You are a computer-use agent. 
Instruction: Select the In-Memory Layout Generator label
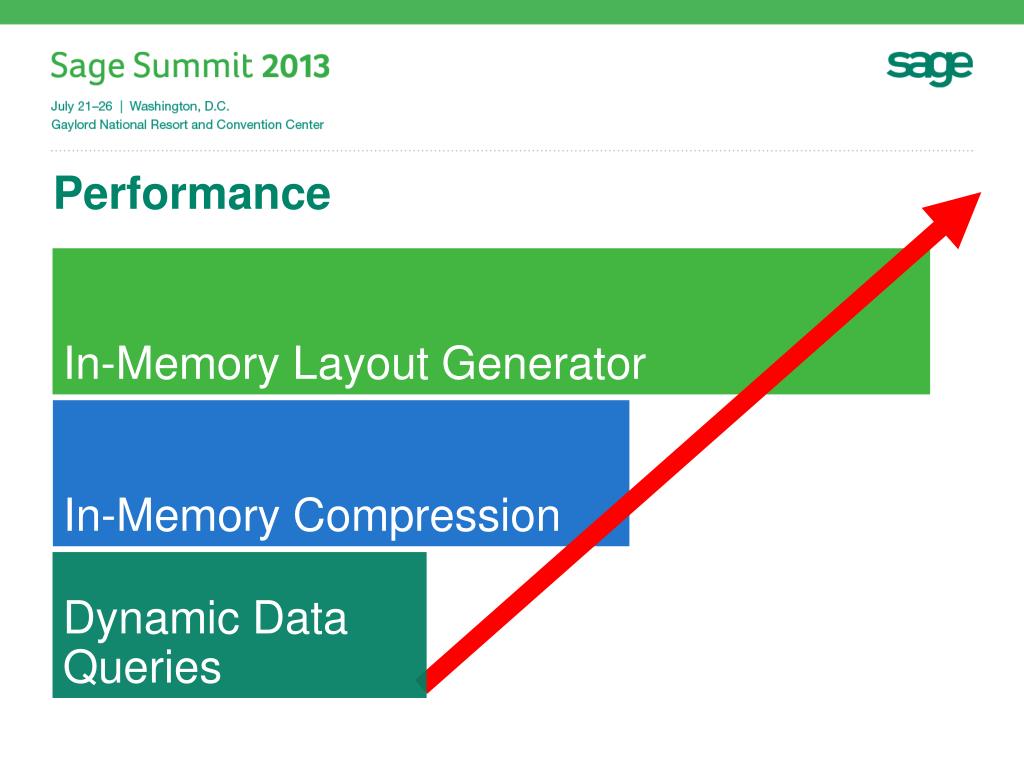[x=355, y=363]
